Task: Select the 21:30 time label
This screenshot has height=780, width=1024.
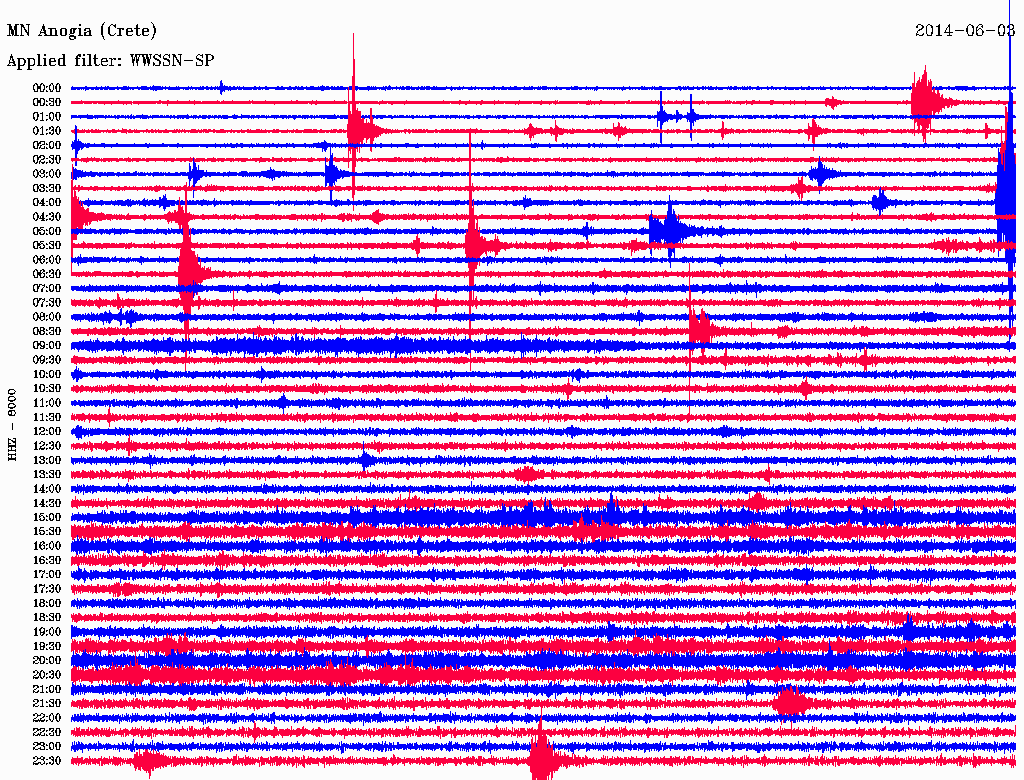Action: [x=47, y=704]
